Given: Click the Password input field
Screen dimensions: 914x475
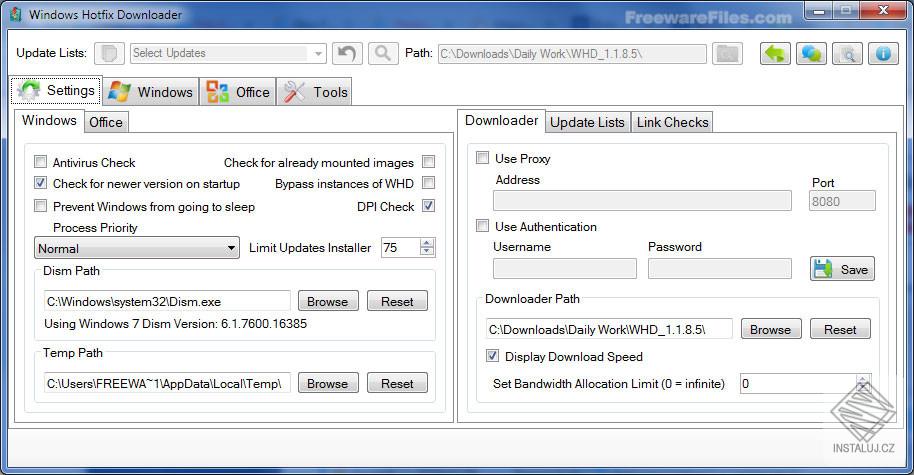Looking at the screenshot, I should point(719,269).
